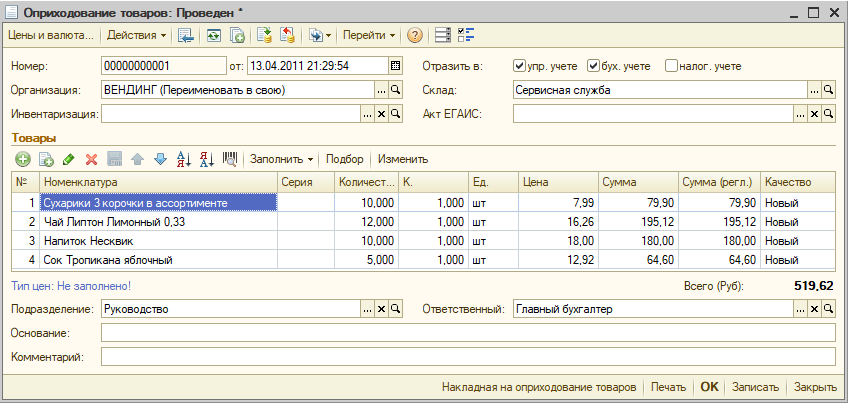
Task: Click the Номер input field
Action: (163, 66)
